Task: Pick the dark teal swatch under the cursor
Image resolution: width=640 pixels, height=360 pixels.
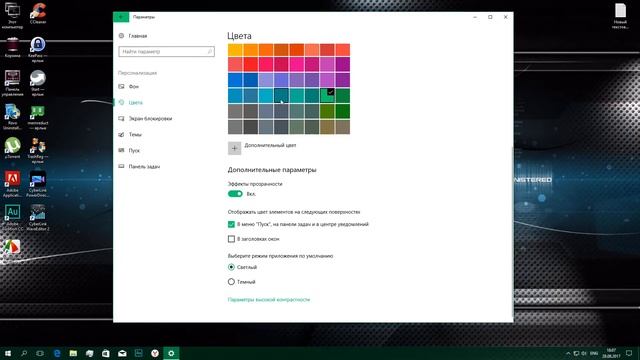Action: tap(281, 96)
